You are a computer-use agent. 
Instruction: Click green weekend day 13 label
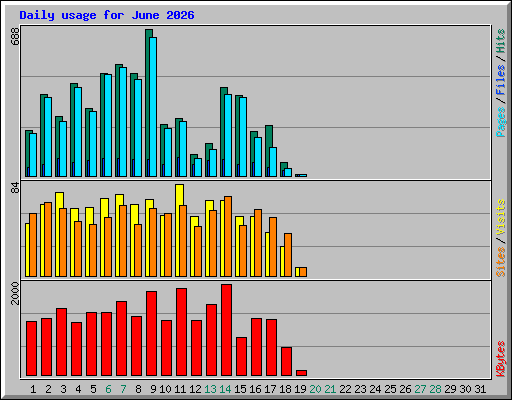tap(210, 389)
